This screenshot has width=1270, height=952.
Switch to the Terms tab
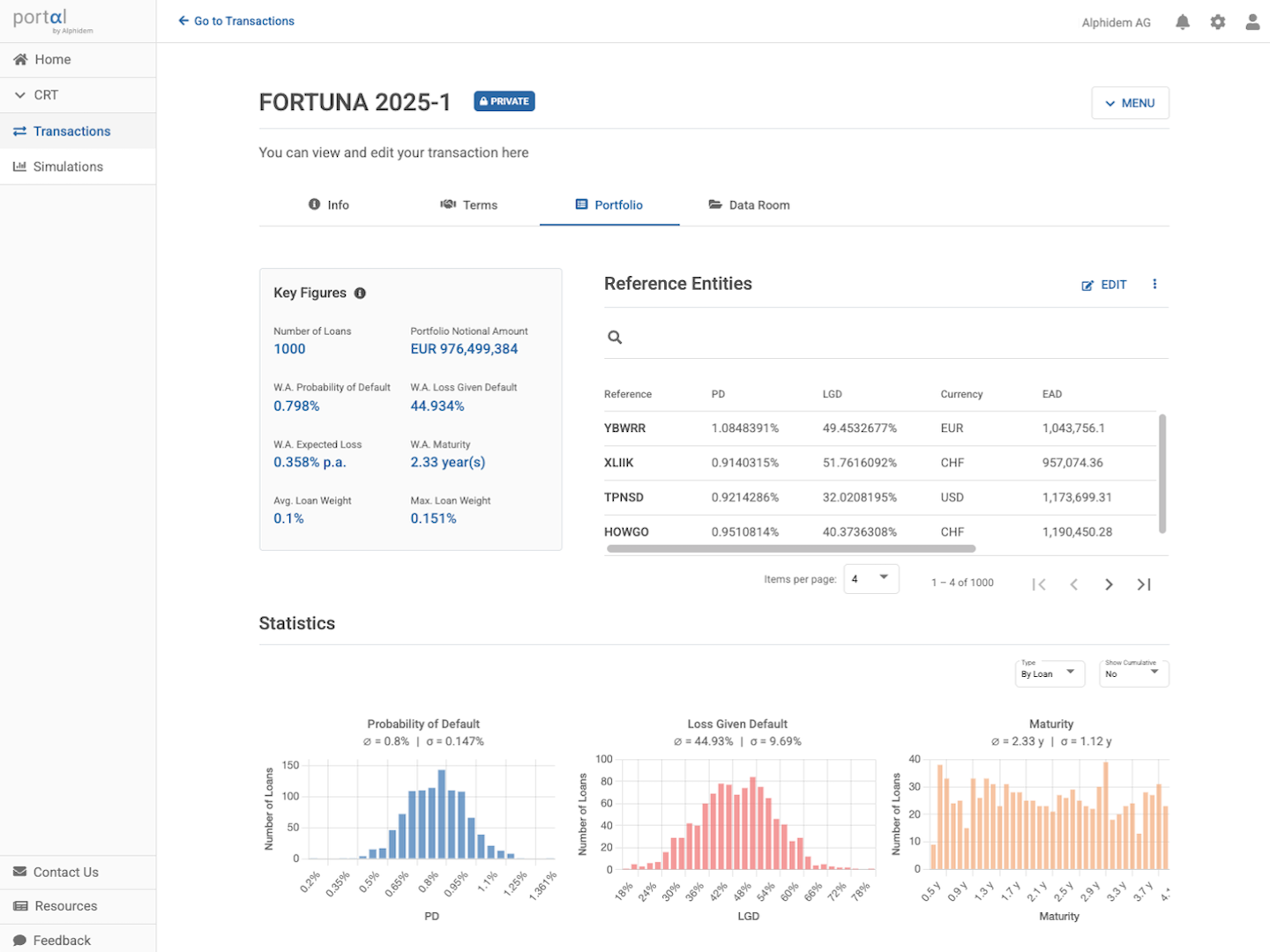point(468,205)
